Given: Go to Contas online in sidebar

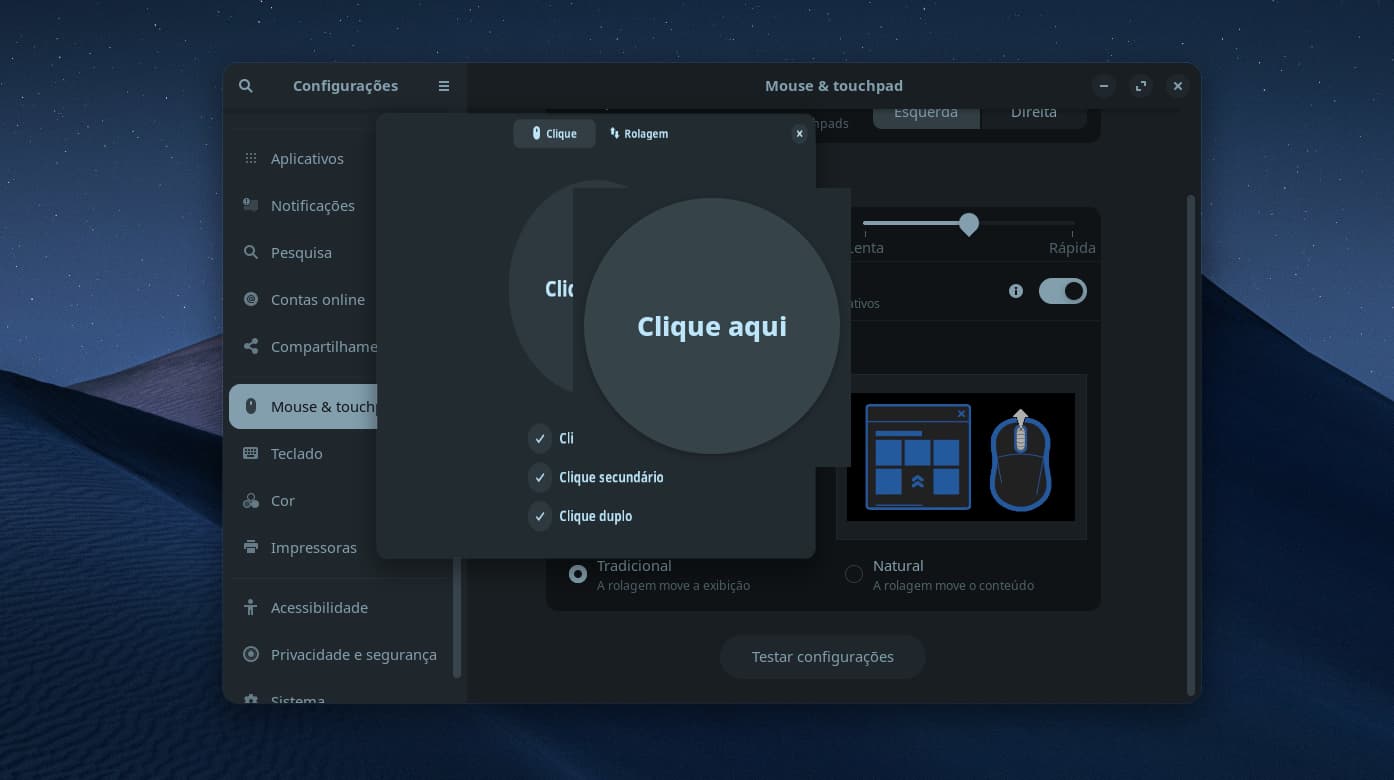Looking at the screenshot, I should pyautogui.click(x=317, y=300).
